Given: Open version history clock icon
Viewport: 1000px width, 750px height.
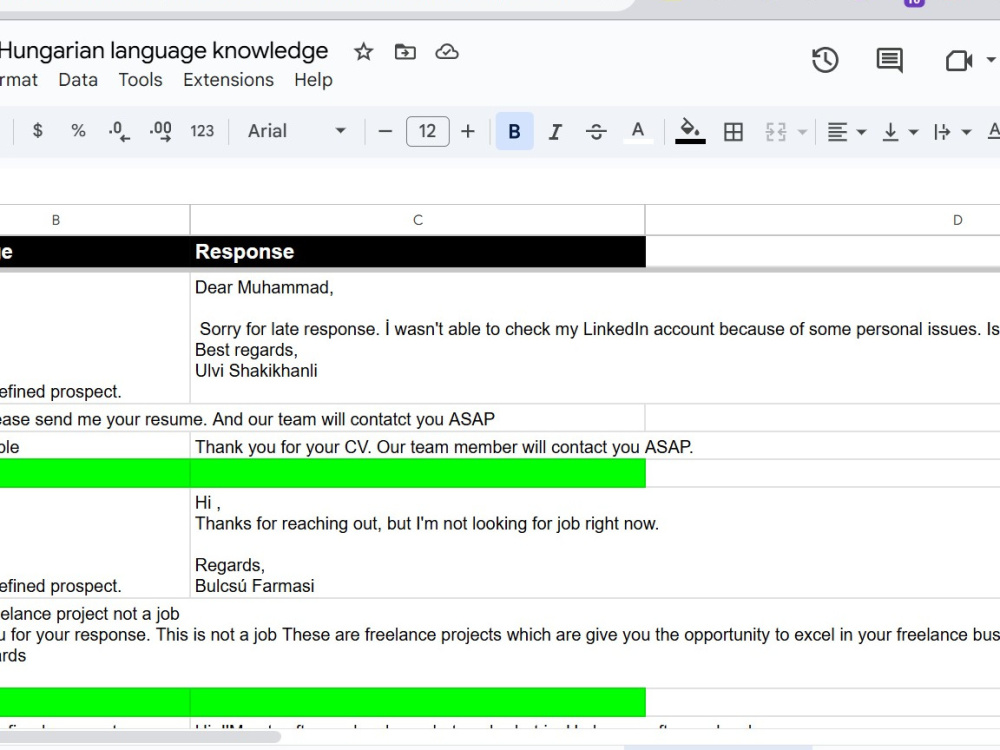Looking at the screenshot, I should [x=825, y=61].
